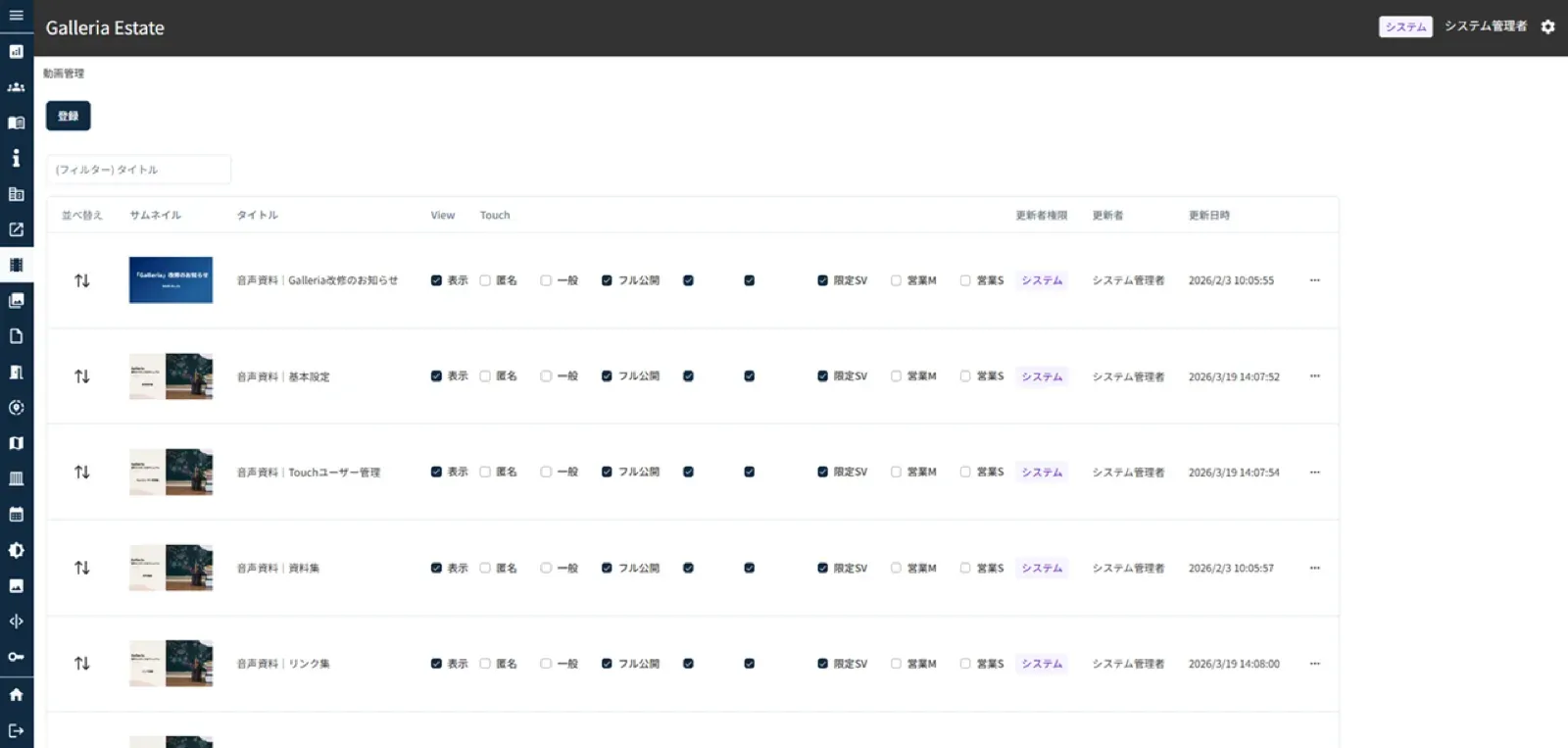Check 匿名 in Galleria改修のお知らせ row
The width and height of the screenshot is (1568, 748).
[x=485, y=280]
